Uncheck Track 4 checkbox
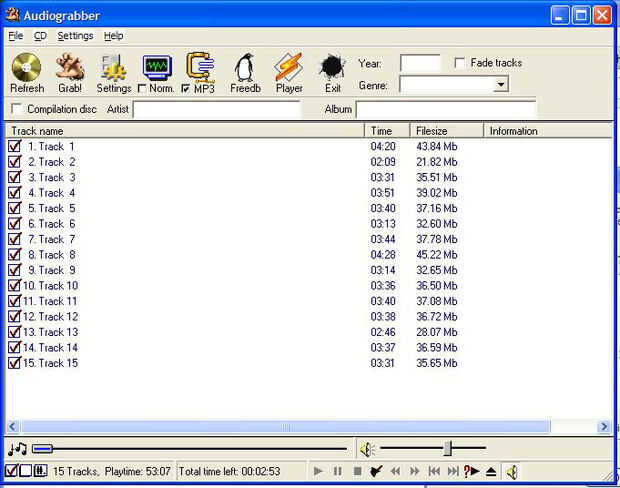 (15, 193)
